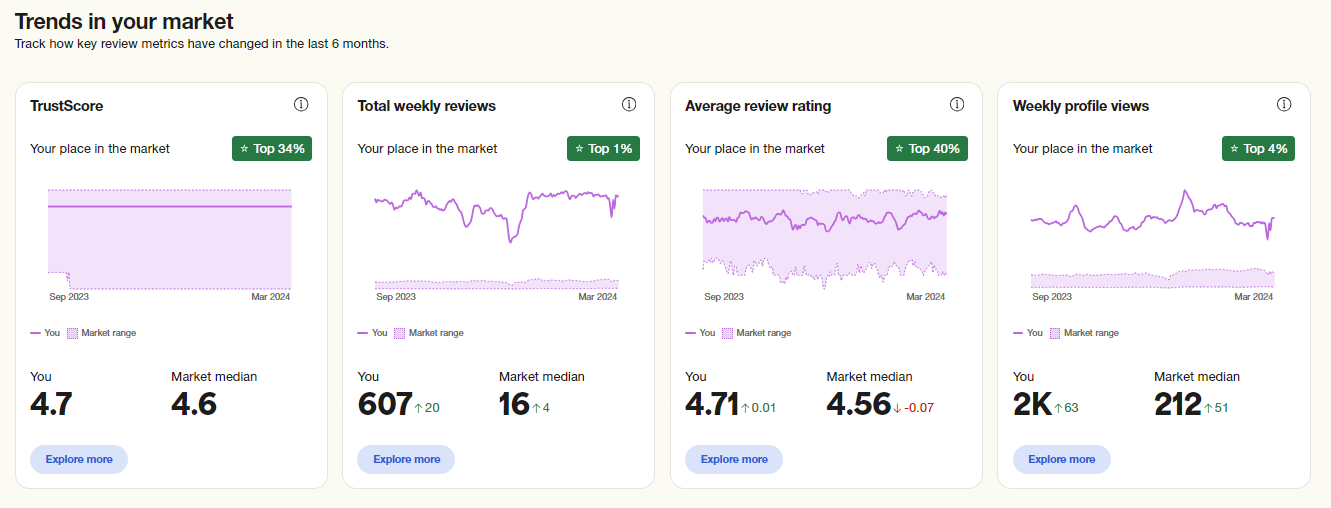Image resolution: width=1331 pixels, height=508 pixels.
Task: Click Market range legend in TrustScore card
Action: click(x=102, y=333)
